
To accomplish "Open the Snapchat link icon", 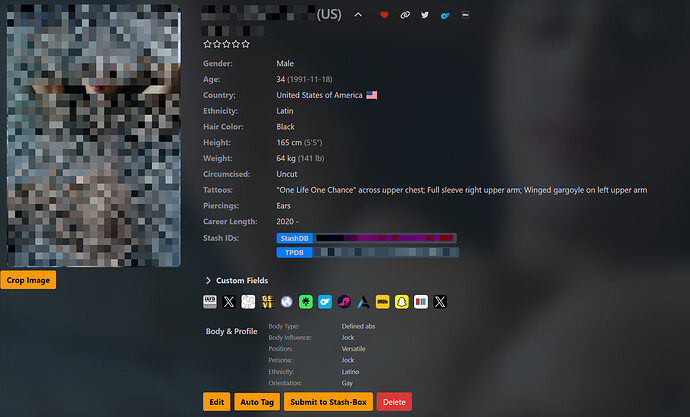I will point(401,301).
